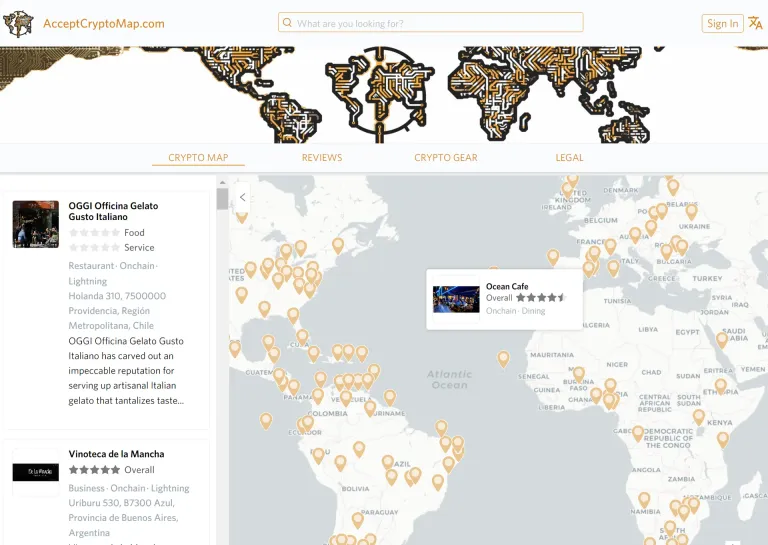Click map pin over Florida
The height and width of the screenshot is (545, 768).
[293, 315]
